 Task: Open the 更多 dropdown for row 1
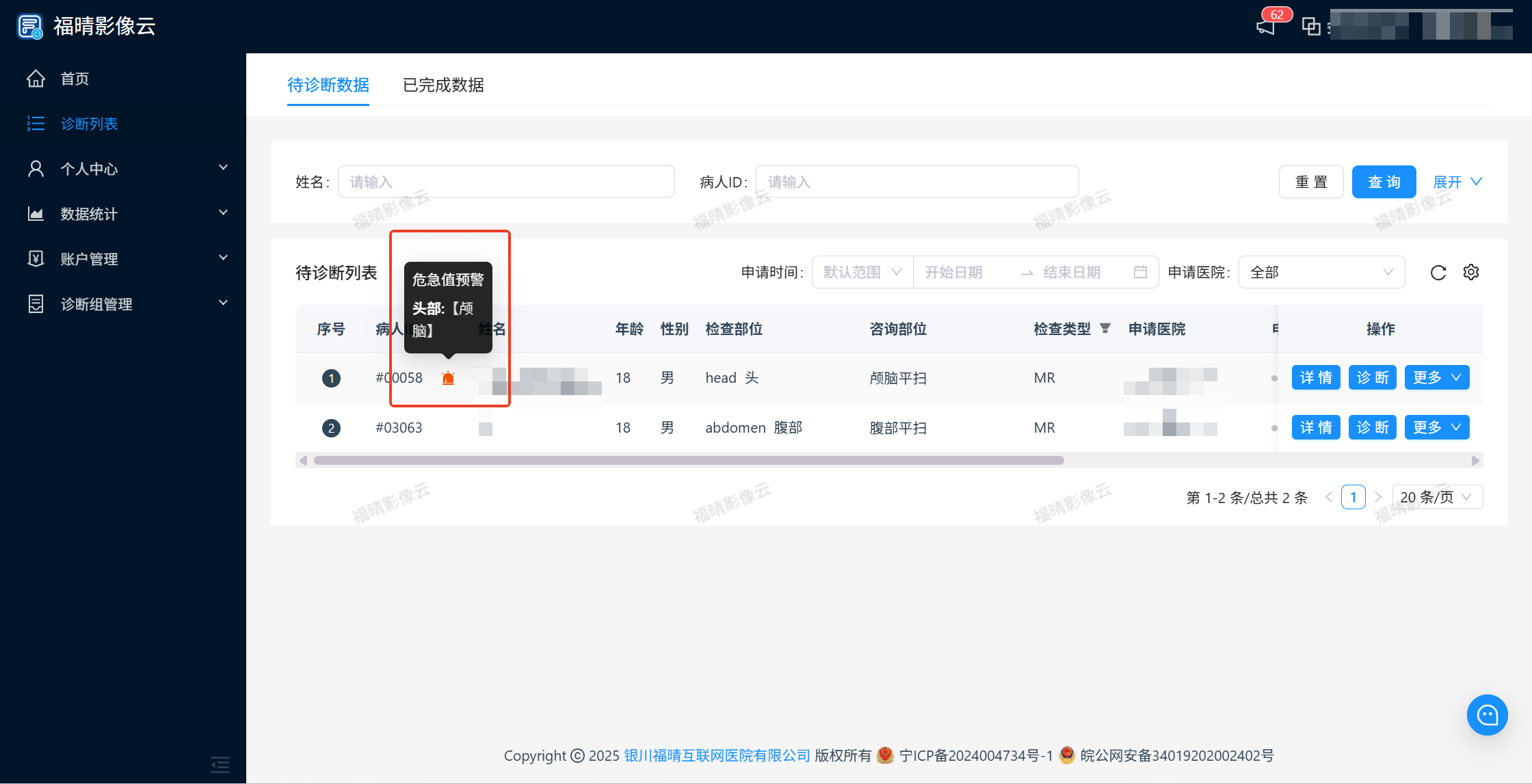tap(1436, 377)
